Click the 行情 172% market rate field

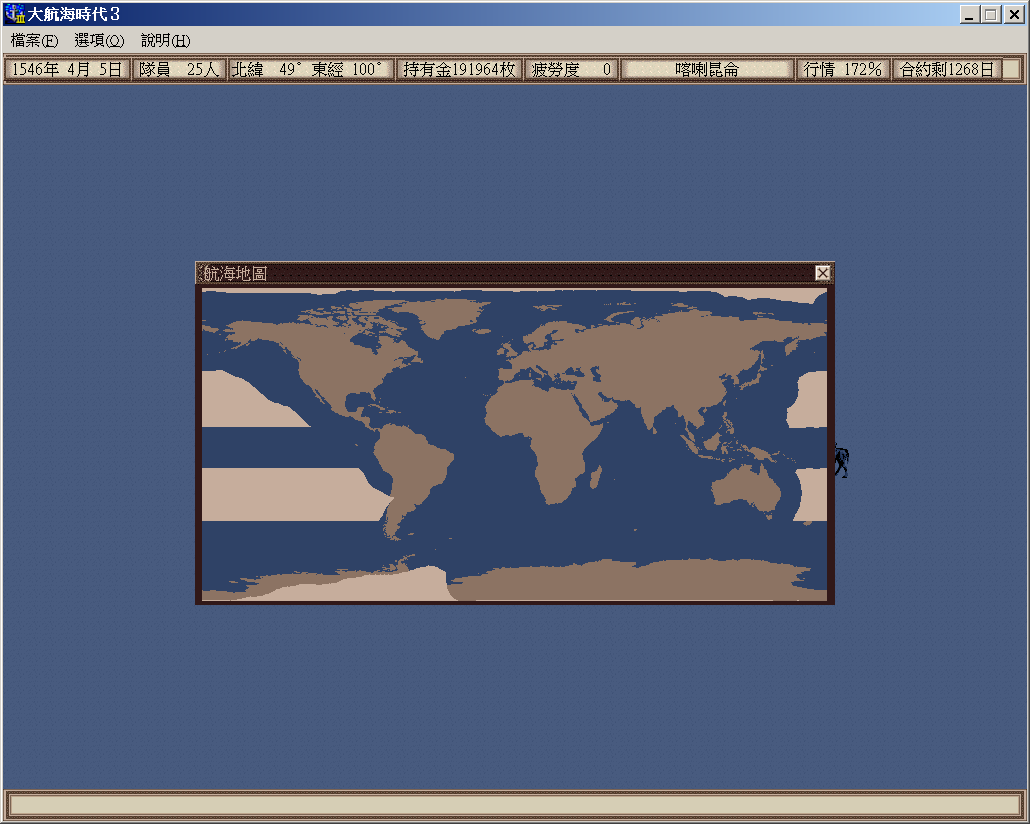(842, 69)
